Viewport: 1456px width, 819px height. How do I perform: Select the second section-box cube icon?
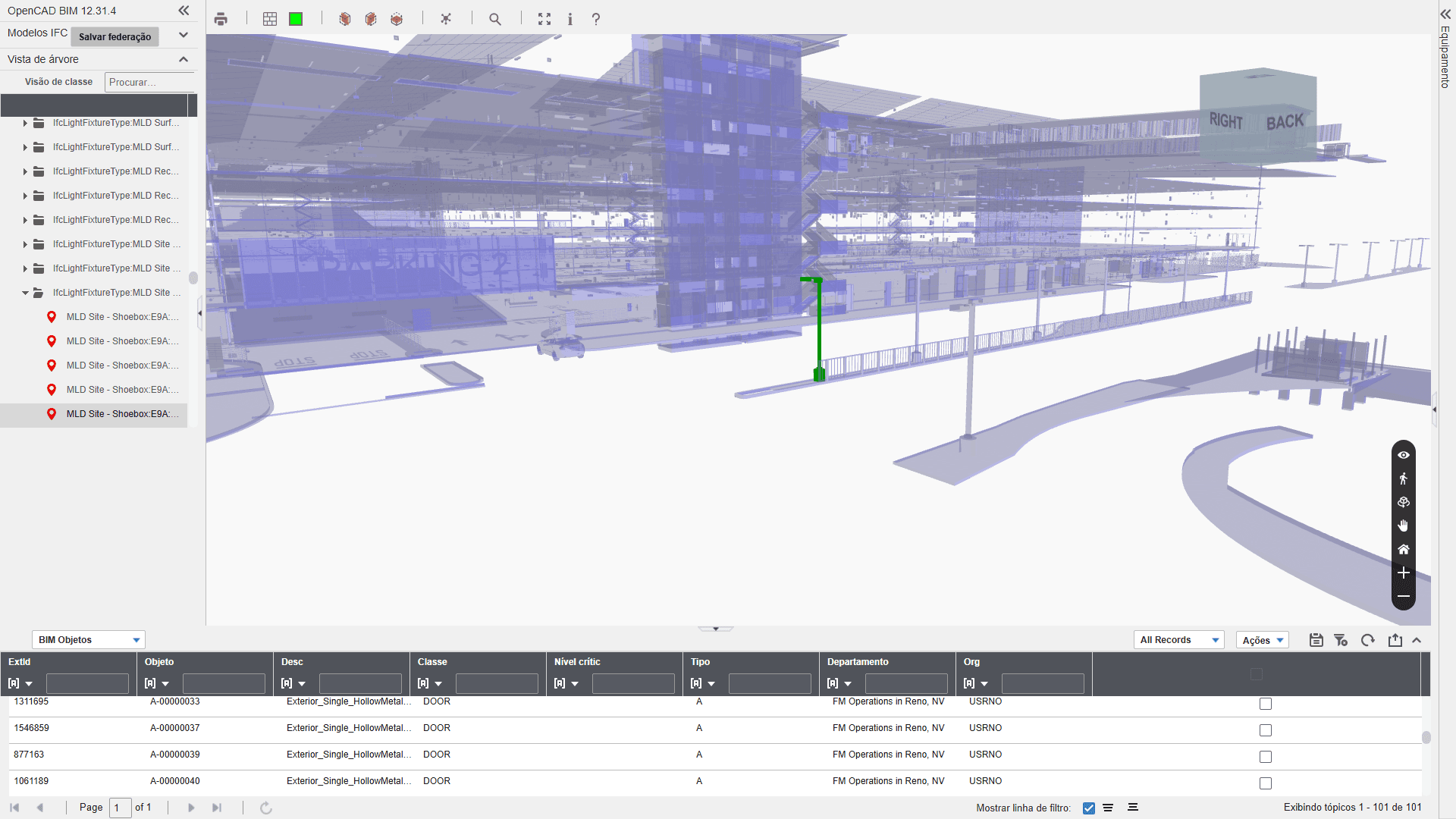click(x=371, y=19)
